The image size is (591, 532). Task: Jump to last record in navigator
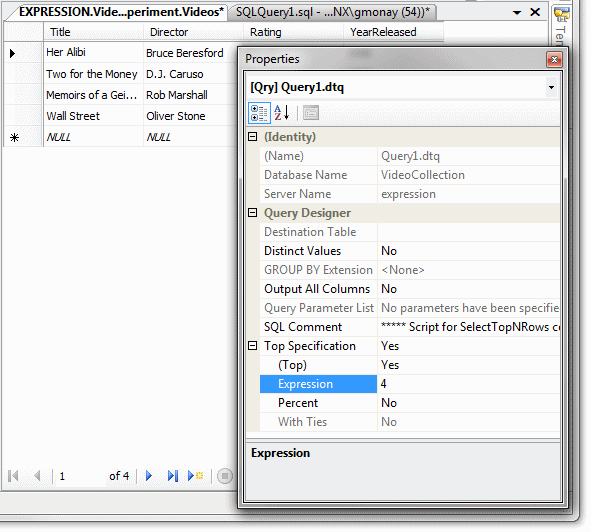pyautogui.click(x=173, y=477)
